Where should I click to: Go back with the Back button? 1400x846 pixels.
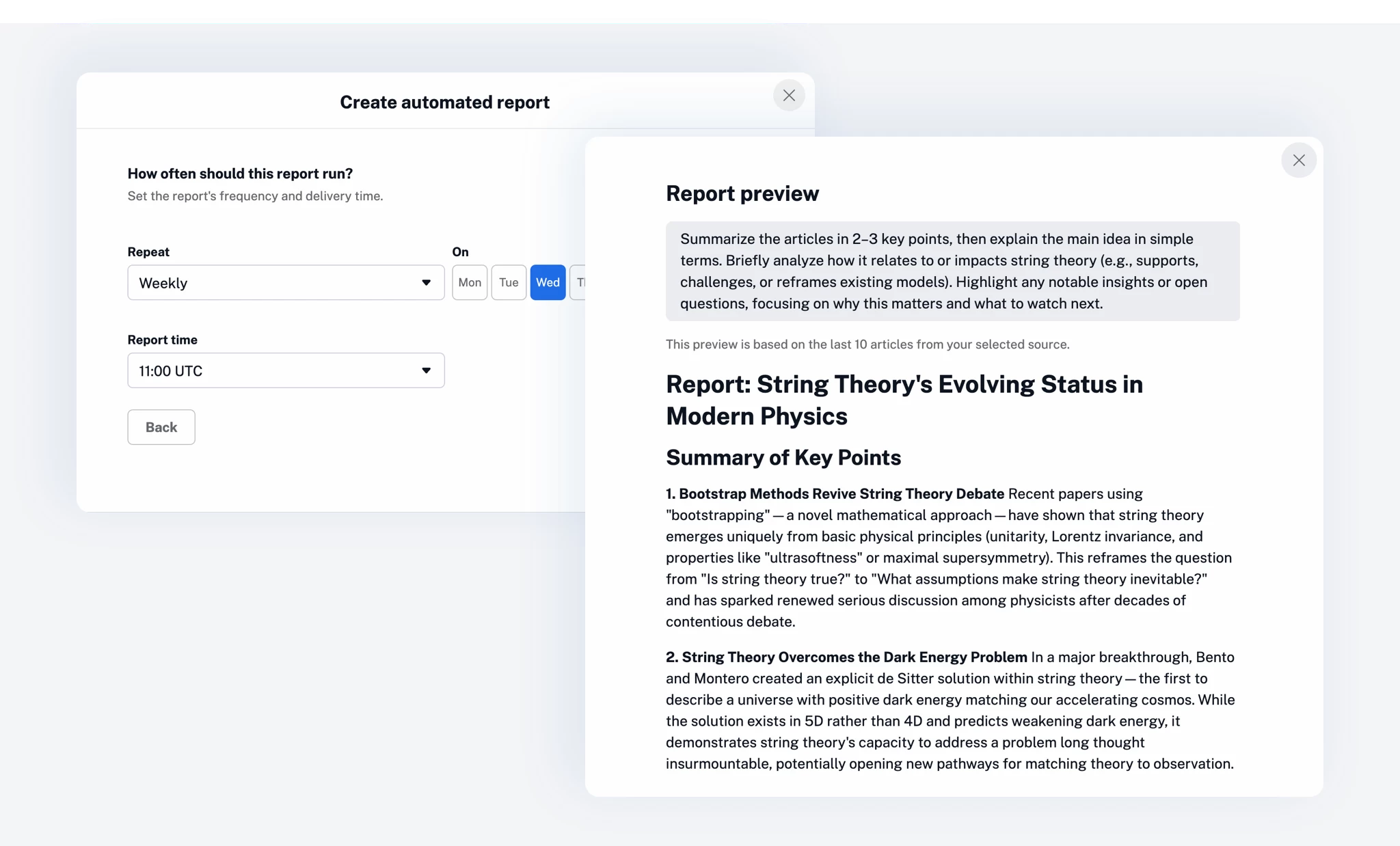[x=161, y=427]
